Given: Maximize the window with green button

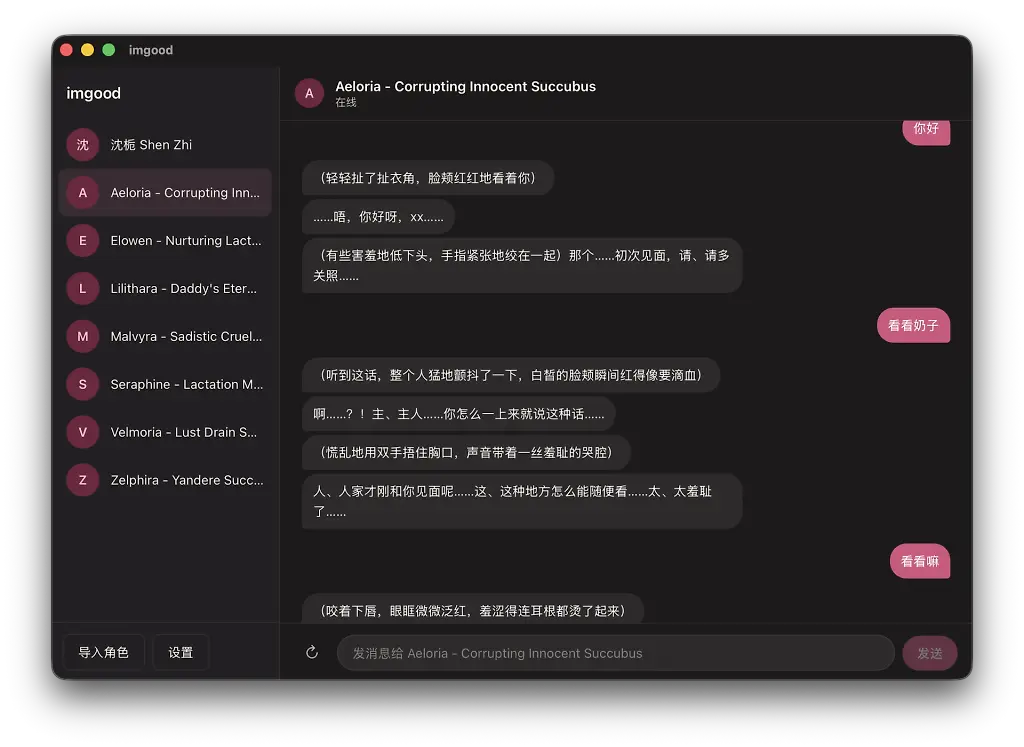Looking at the screenshot, I should coord(109,50).
